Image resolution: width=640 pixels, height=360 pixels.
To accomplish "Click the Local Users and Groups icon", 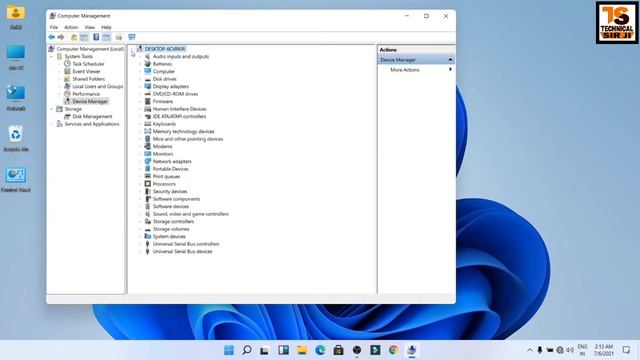I will [67, 87].
